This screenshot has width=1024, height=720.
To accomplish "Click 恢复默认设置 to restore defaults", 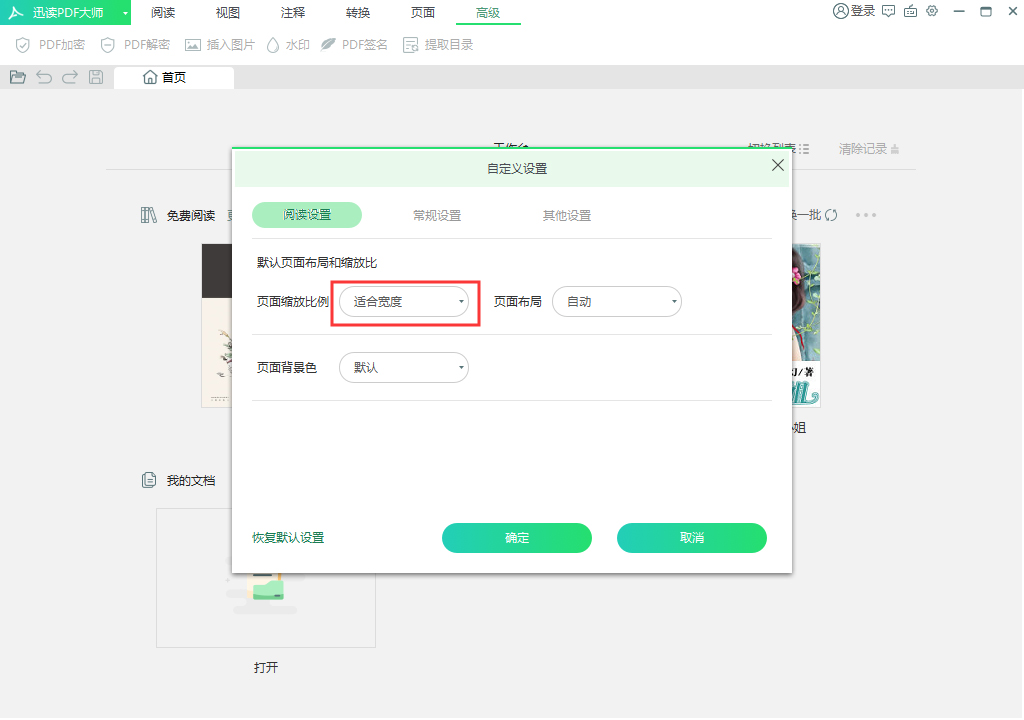I will [287, 537].
